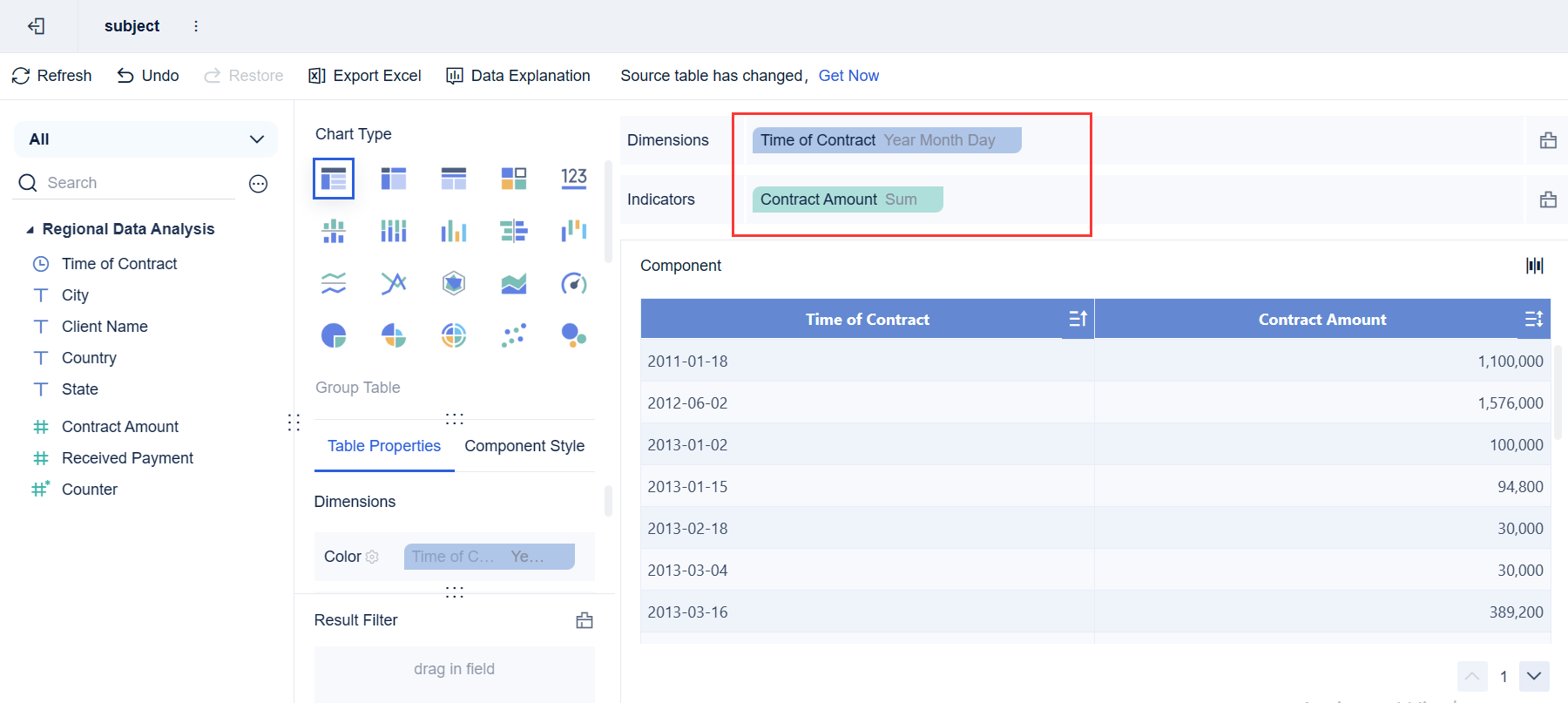Switch to the Component Style tab
The width and height of the screenshot is (1568, 703).
click(x=524, y=446)
